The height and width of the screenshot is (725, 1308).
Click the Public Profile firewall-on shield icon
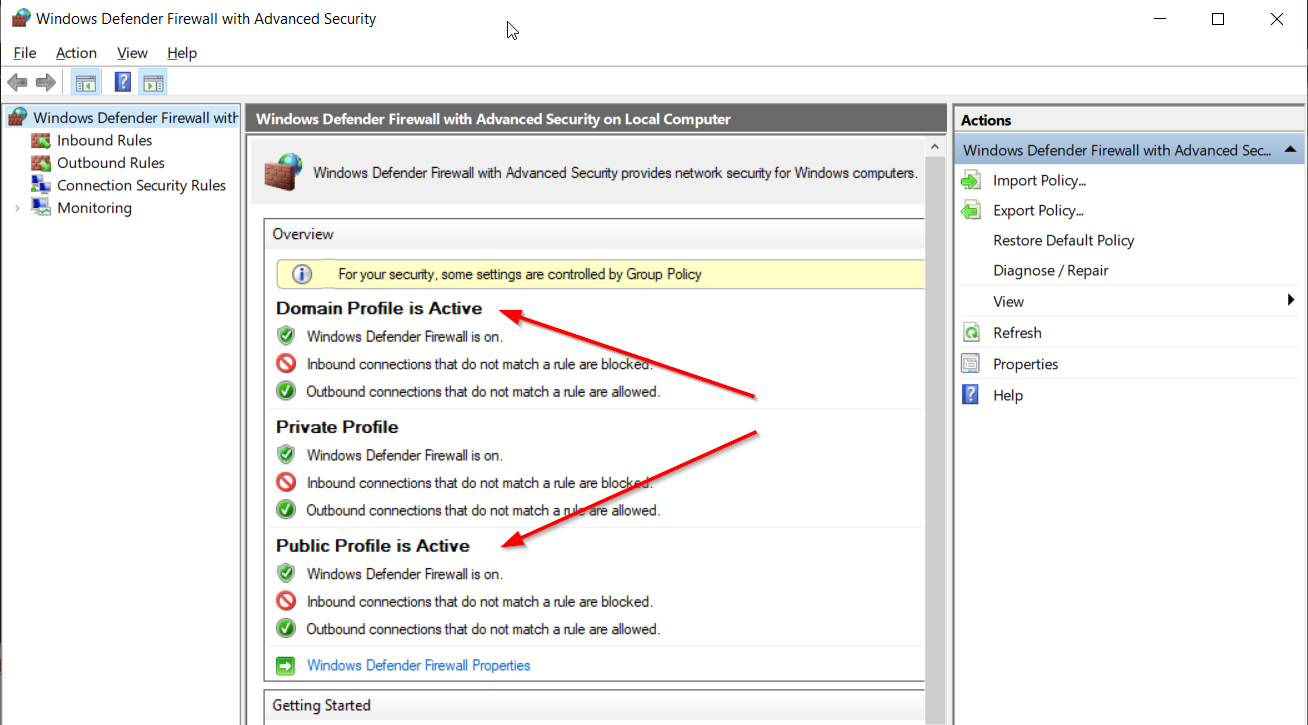coord(286,574)
